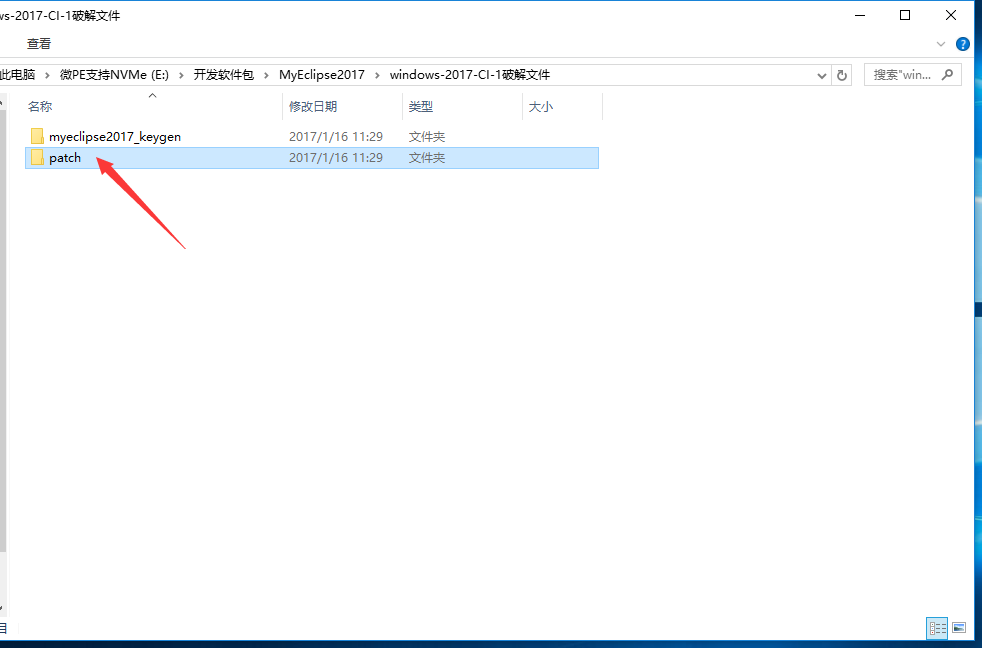Viewport: 982px width, 648px height.
Task: Minimize the Explorer window
Action: [x=860, y=15]
